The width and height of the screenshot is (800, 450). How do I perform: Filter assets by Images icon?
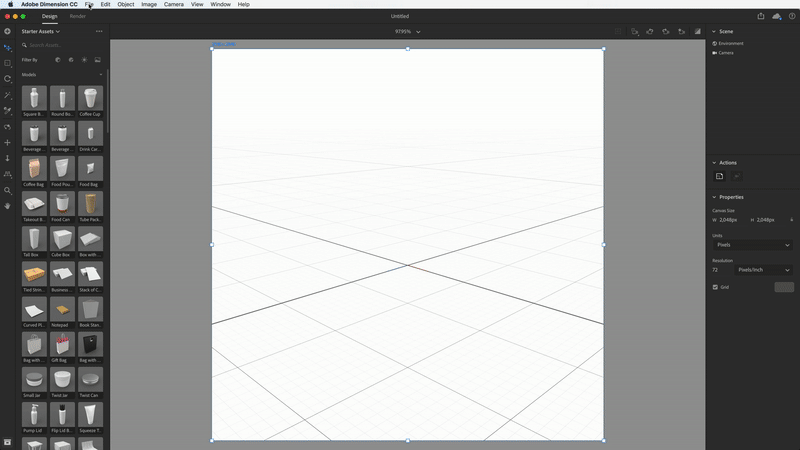coord(98,60)
